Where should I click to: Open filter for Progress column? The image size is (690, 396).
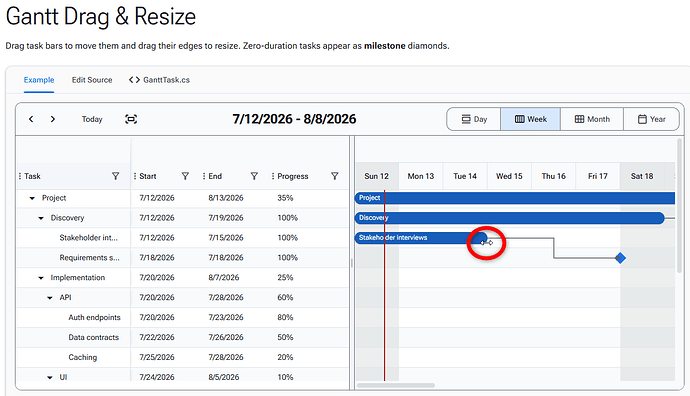tap(334, 176)
